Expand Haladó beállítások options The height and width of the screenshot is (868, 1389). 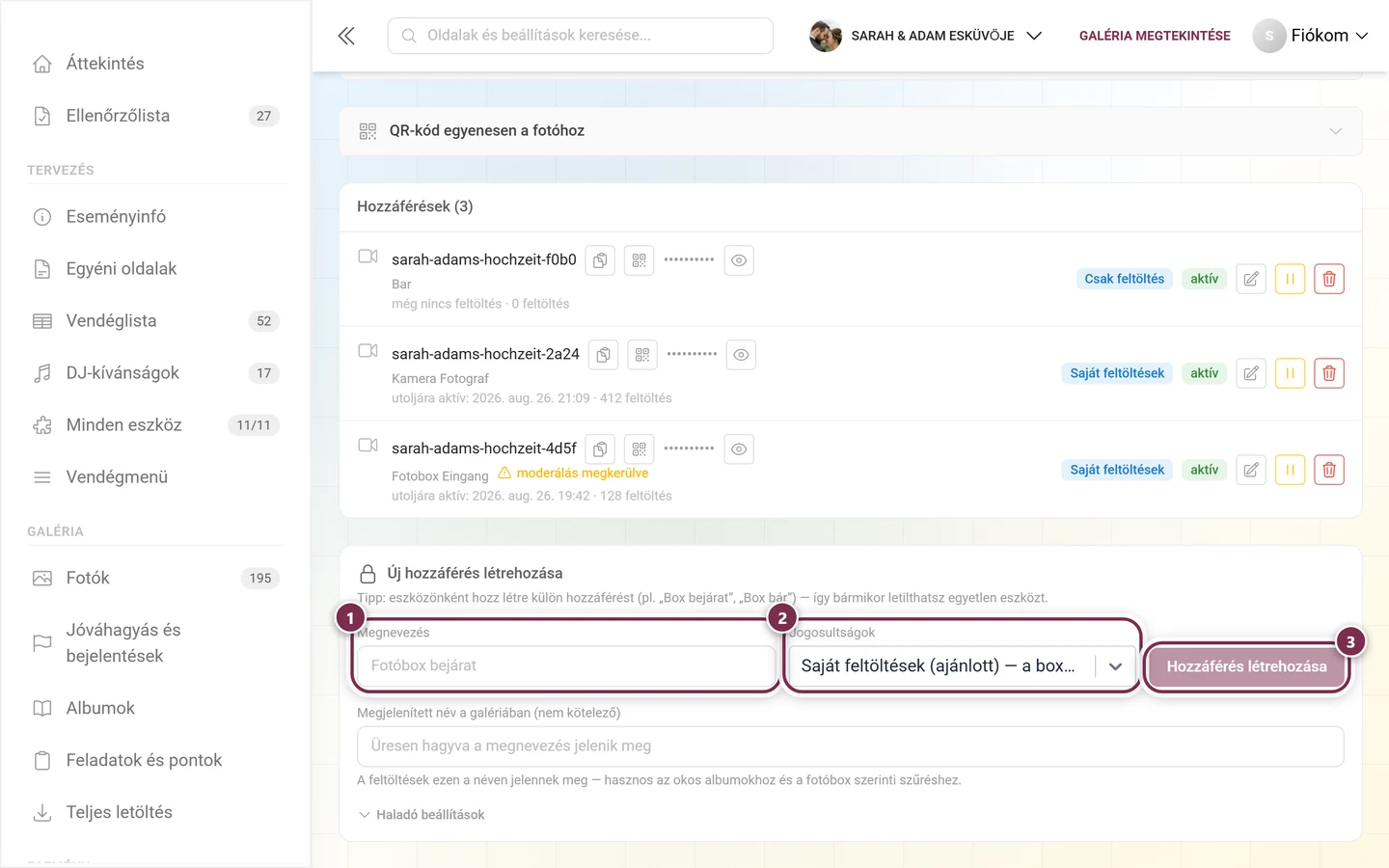422,815
